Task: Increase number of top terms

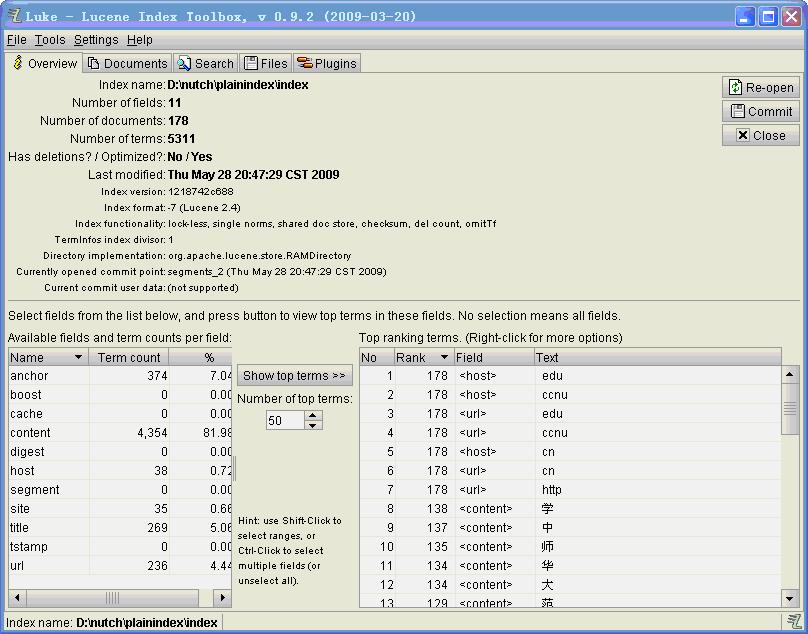Action: [313, 415]
